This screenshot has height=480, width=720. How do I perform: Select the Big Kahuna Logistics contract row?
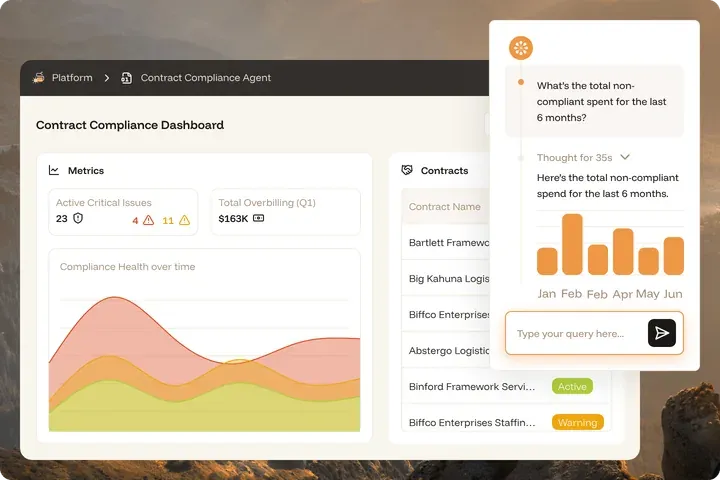(x=445, y=278)
